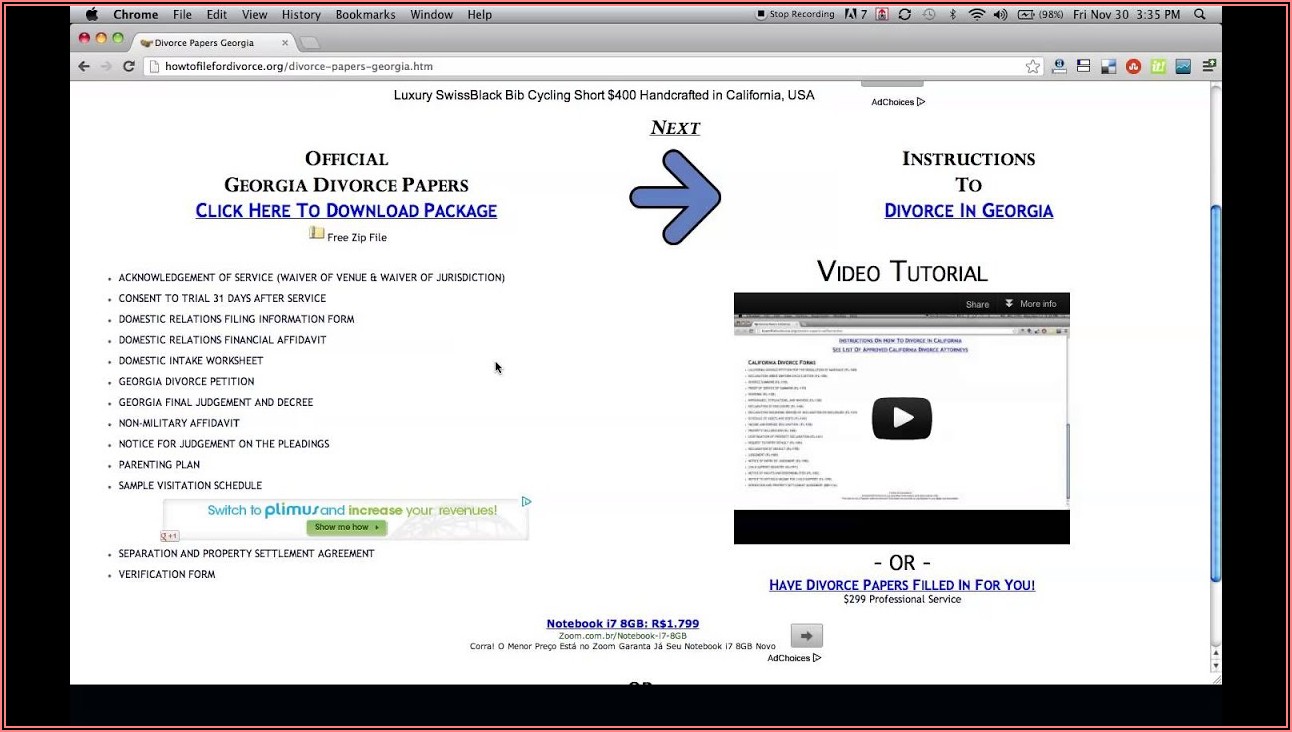Image resolution: width=1292 pixels, height=732 pixels.
Task: Click the Luxury SwissBlack Bib Cycling Short ad
Action: click(x=604, y=95)
